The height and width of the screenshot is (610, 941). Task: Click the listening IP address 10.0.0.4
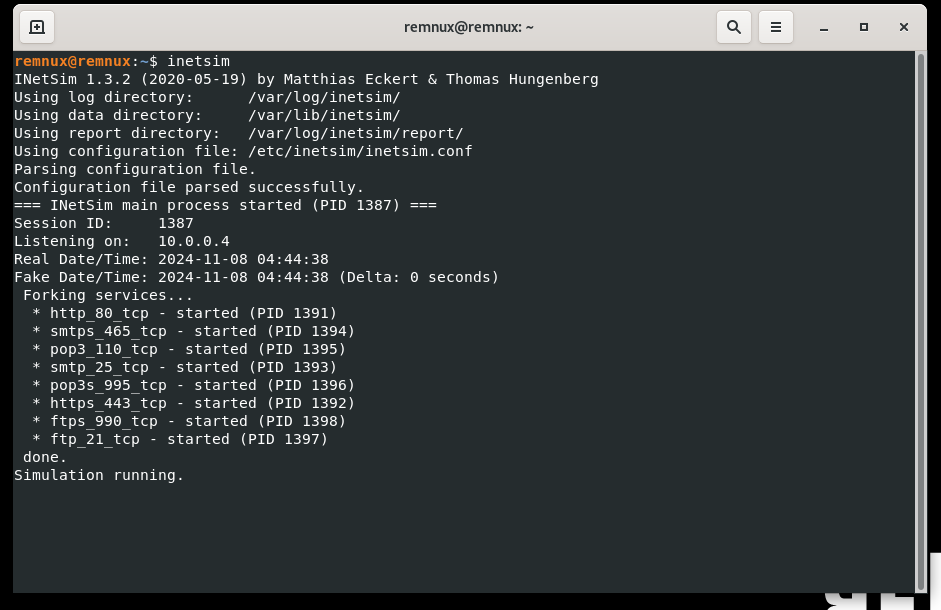pos(193,241)
